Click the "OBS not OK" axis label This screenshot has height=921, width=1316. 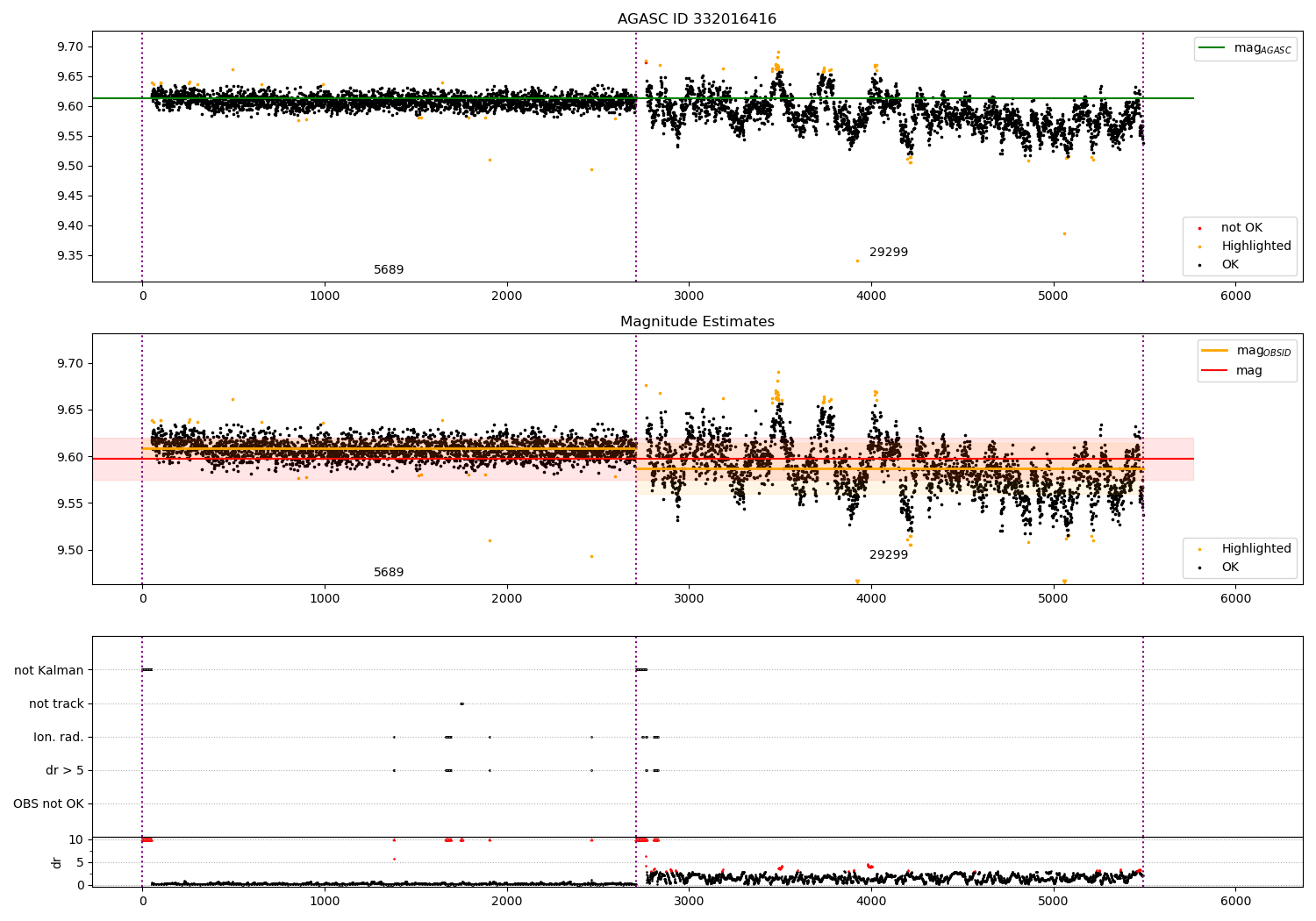coord(48,803)
